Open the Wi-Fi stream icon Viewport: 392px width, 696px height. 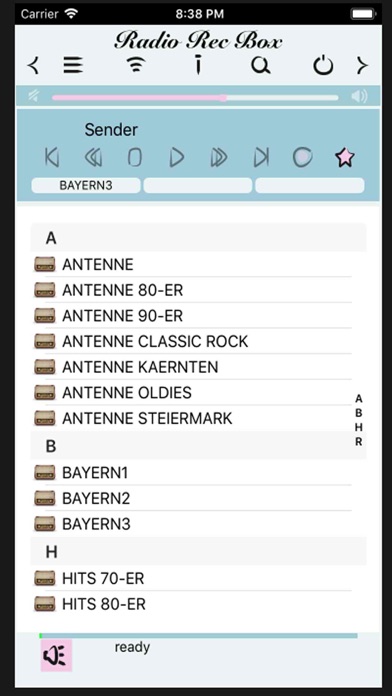coord(137,66)
